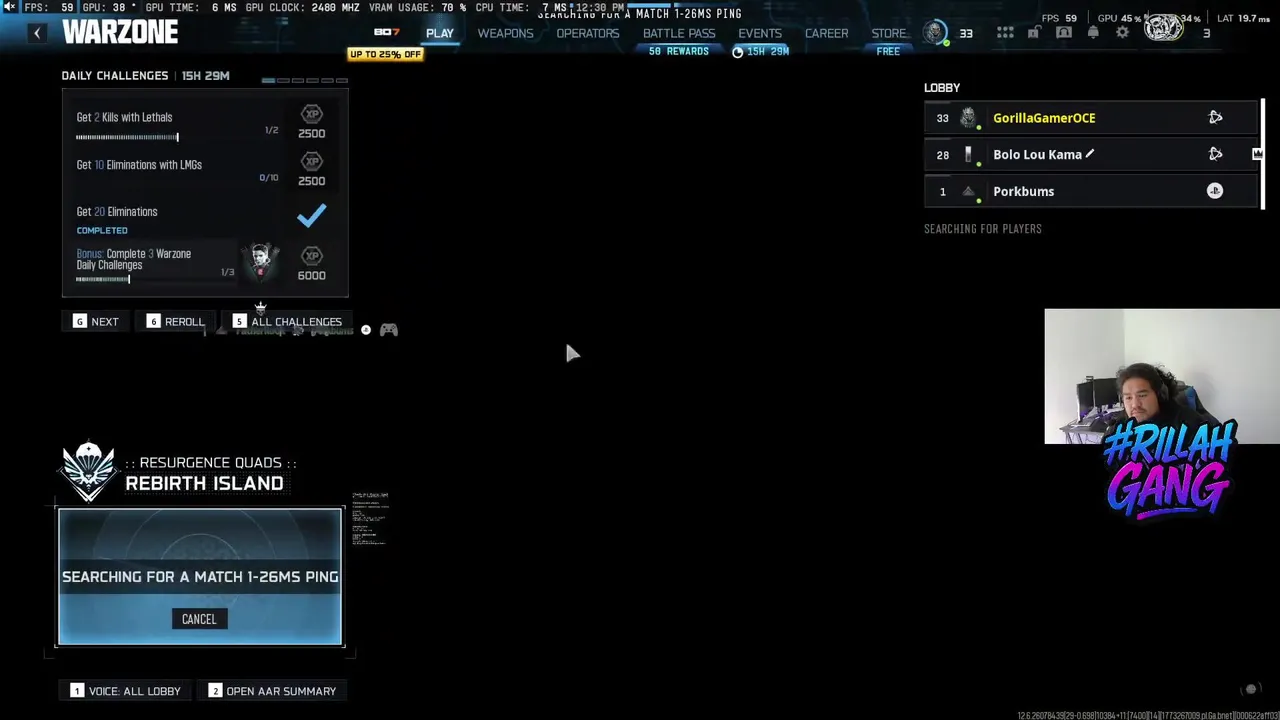Open the Weapons tab
The height and width of the screenshot is (720, 1280).
(505, 33)
